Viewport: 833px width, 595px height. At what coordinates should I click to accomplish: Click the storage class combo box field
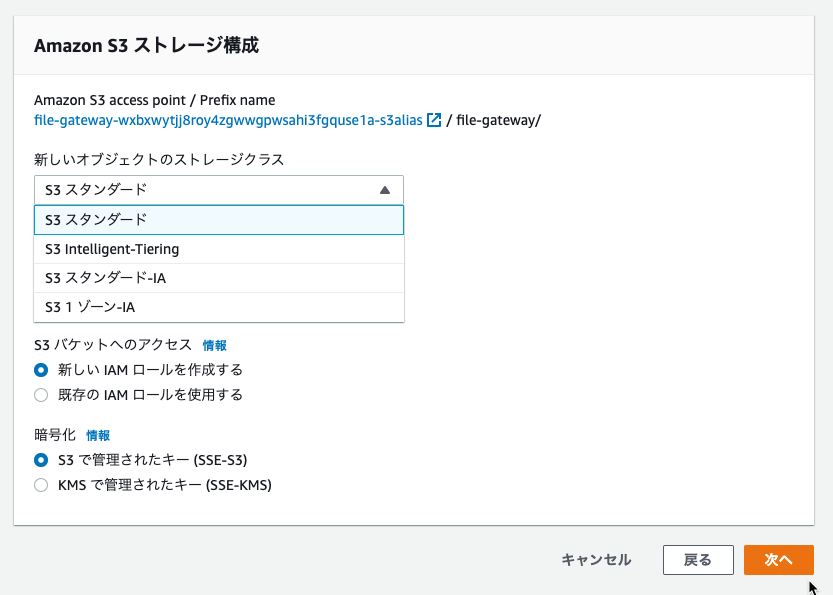coord(219,190)
